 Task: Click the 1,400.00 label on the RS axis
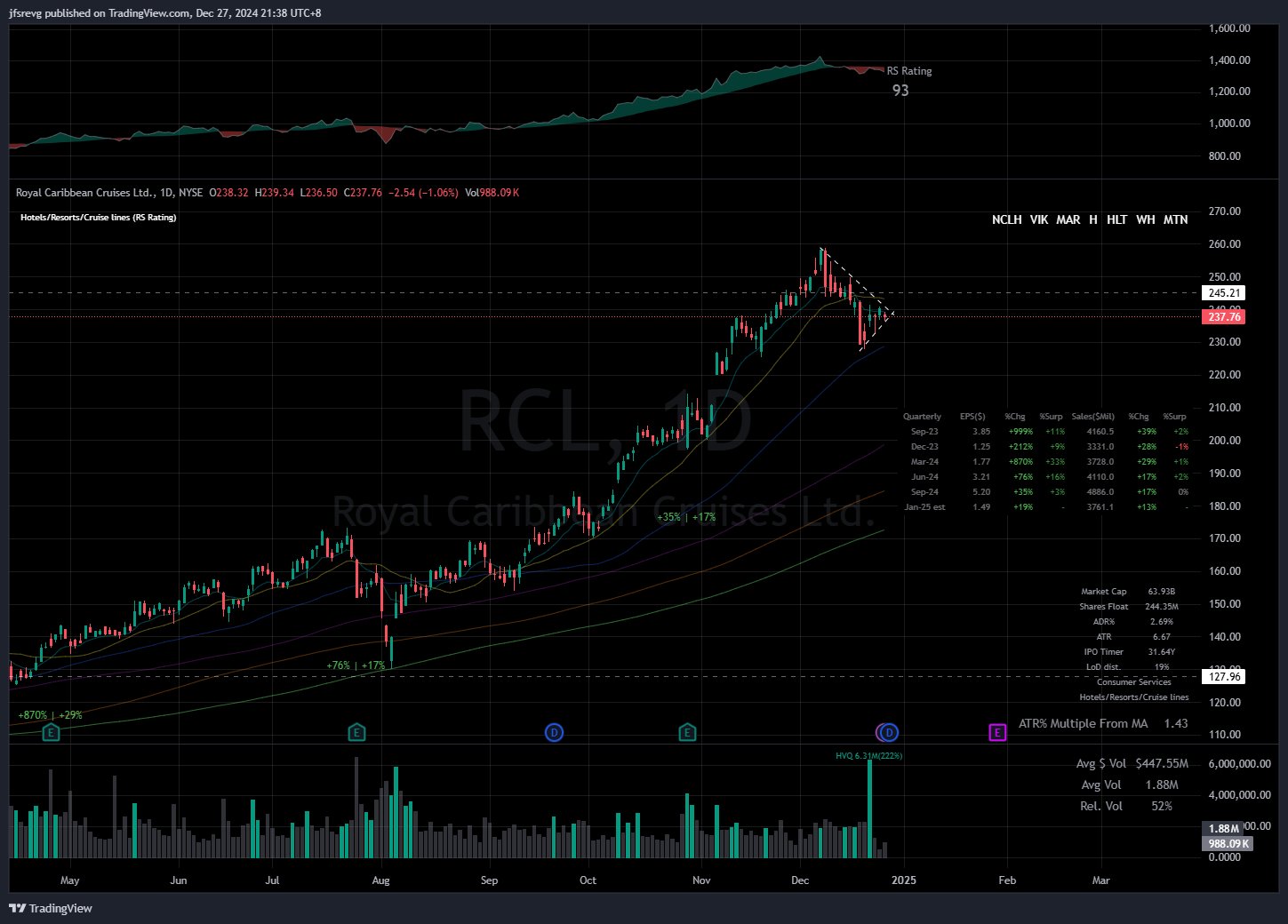1229,60
